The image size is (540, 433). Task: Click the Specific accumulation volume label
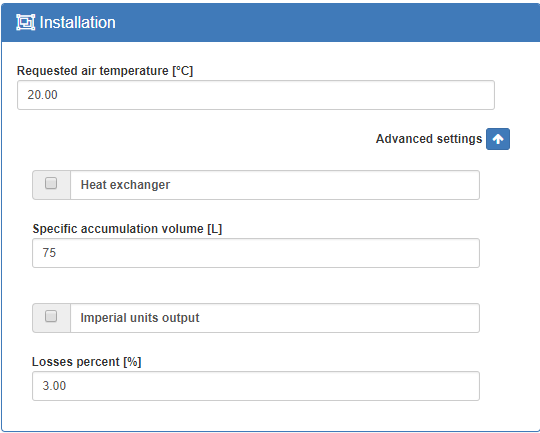(x=127, y=229)
